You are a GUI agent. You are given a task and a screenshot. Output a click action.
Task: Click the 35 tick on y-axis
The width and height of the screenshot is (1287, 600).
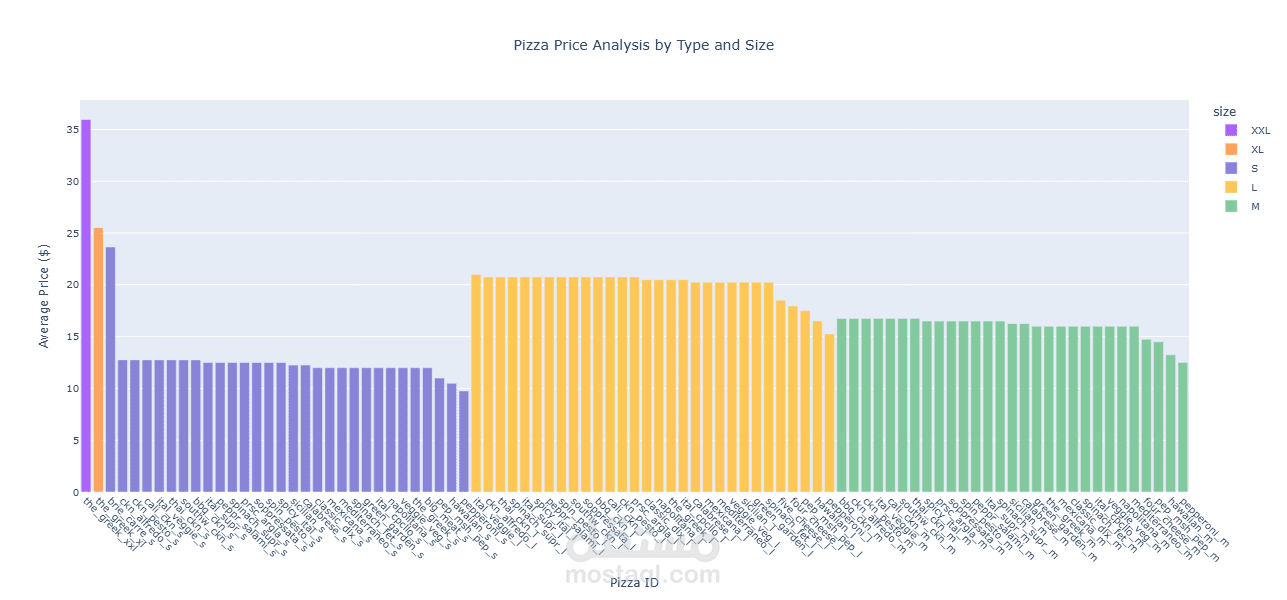pos(72,130)
